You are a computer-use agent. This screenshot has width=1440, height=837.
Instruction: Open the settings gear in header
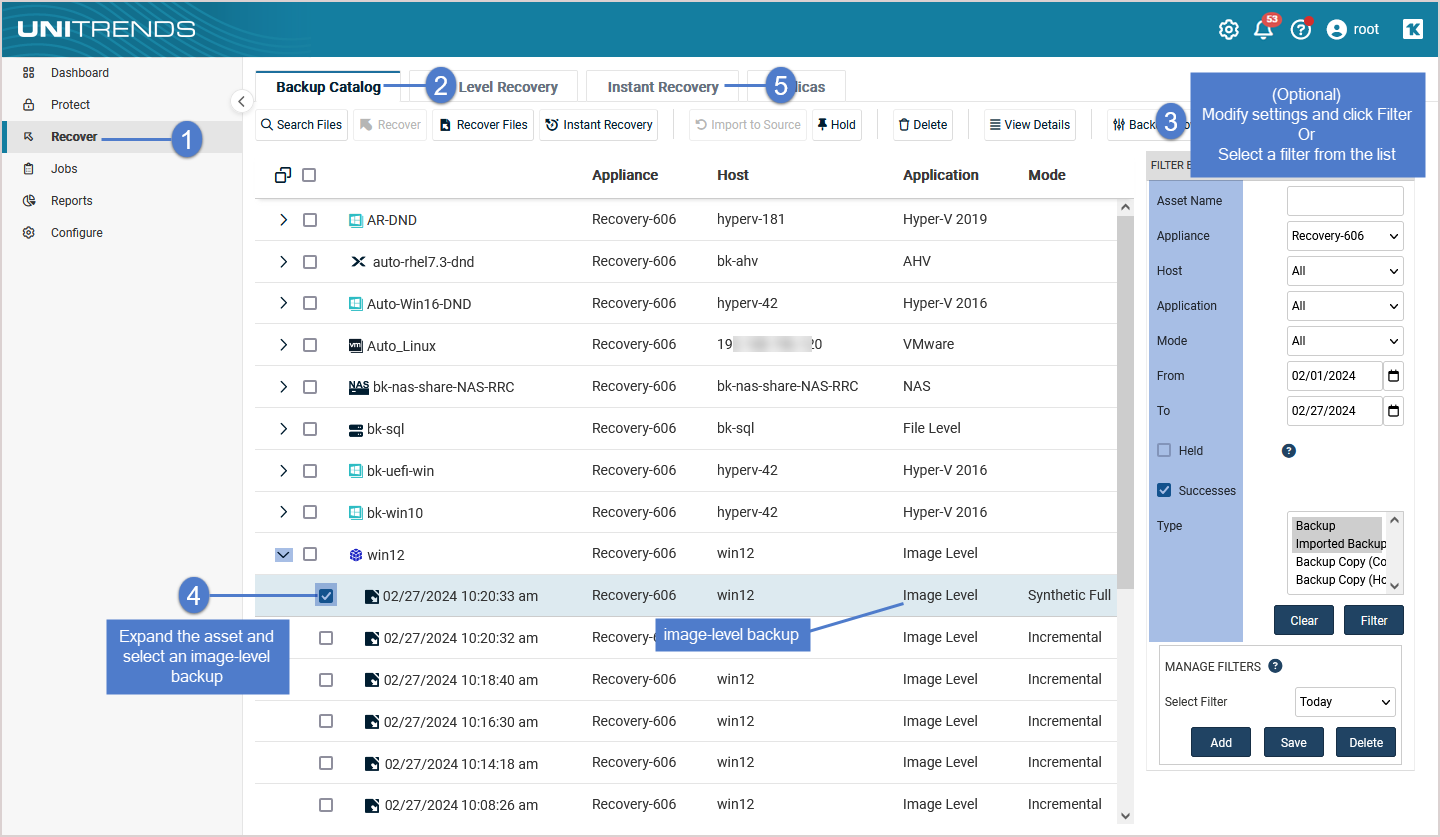pyautogui.click(x=1228, y=30)
